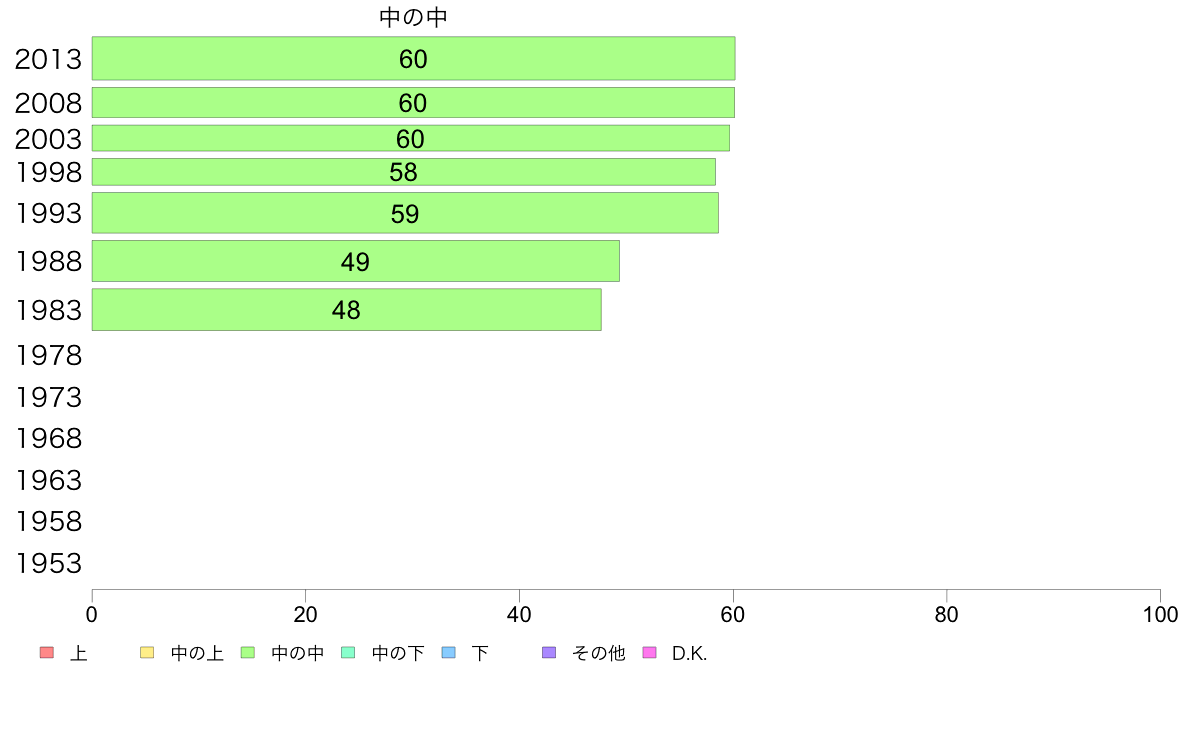Select the 1993 bar showing 59
Viewport: 1188px width, 736px height.
tap(405, 213)
